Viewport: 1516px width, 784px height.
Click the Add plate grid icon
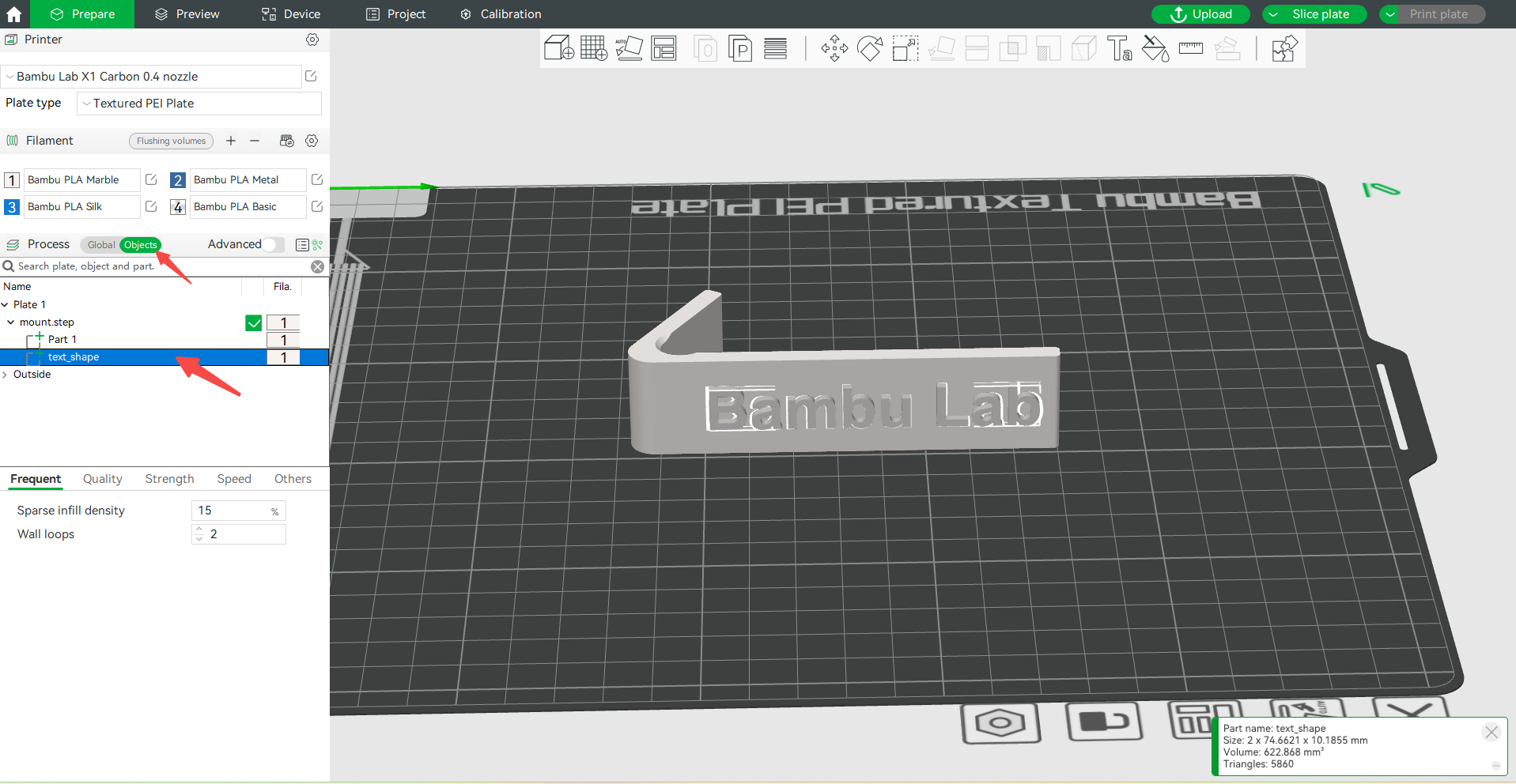click(594, 48)
